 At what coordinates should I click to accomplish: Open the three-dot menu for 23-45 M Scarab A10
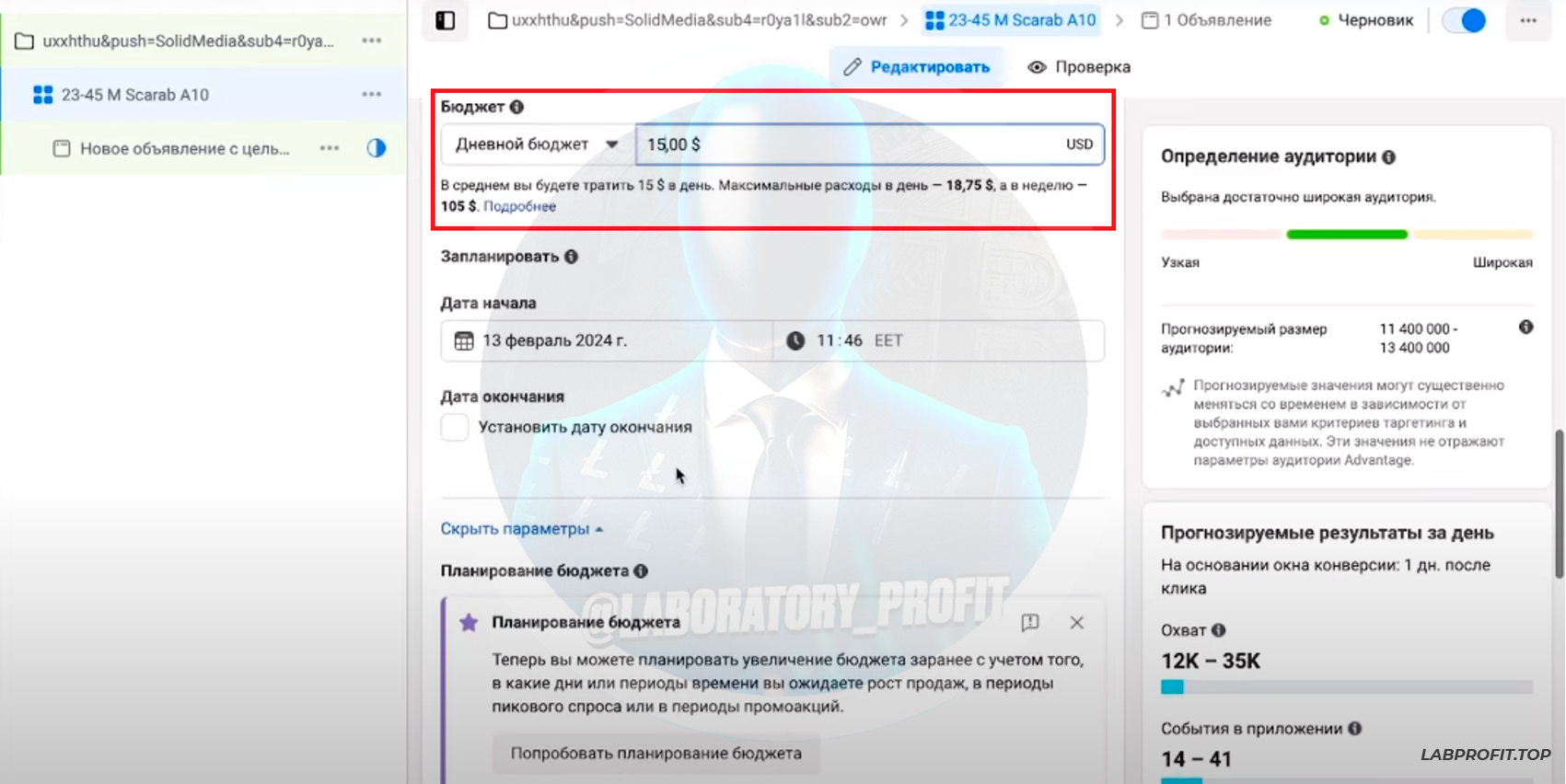[x=372, y=95]
